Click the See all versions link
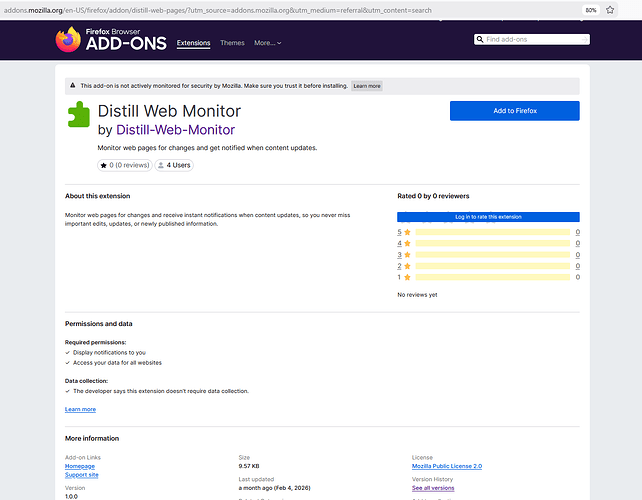 click(433, 488)
